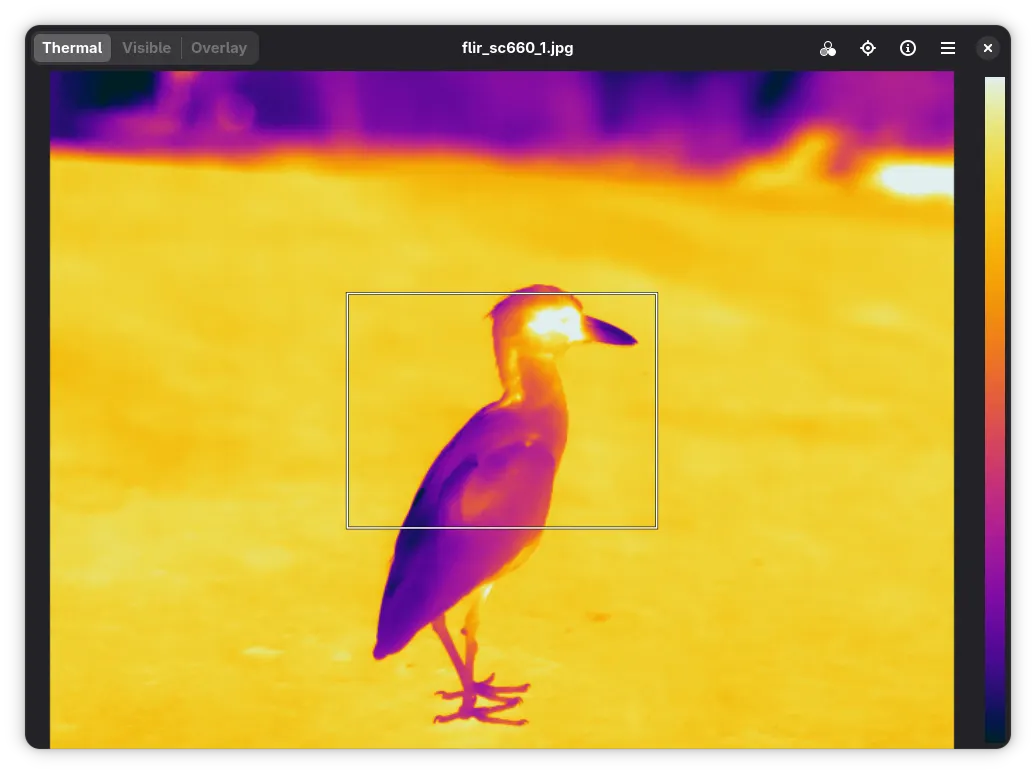Open the hamburger main menu
Image resolution: width=1036 pixels, height=774 pixels.
[948, 48]
